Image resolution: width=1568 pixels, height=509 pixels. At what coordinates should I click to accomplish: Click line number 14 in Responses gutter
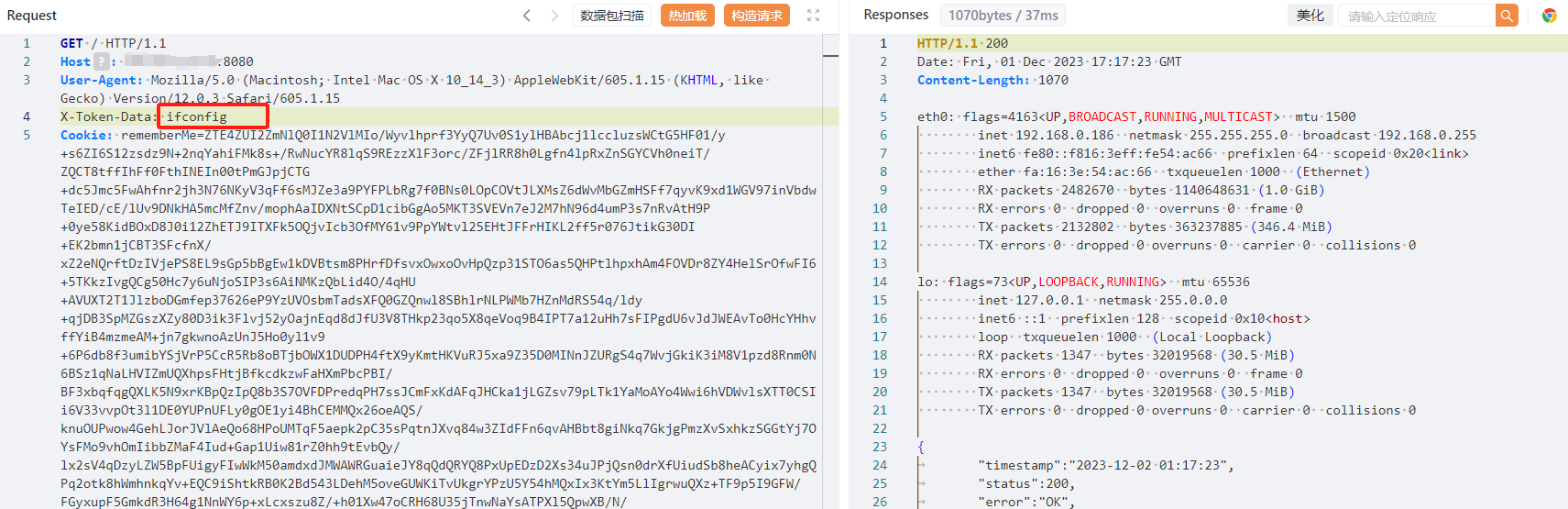point(880,282)
